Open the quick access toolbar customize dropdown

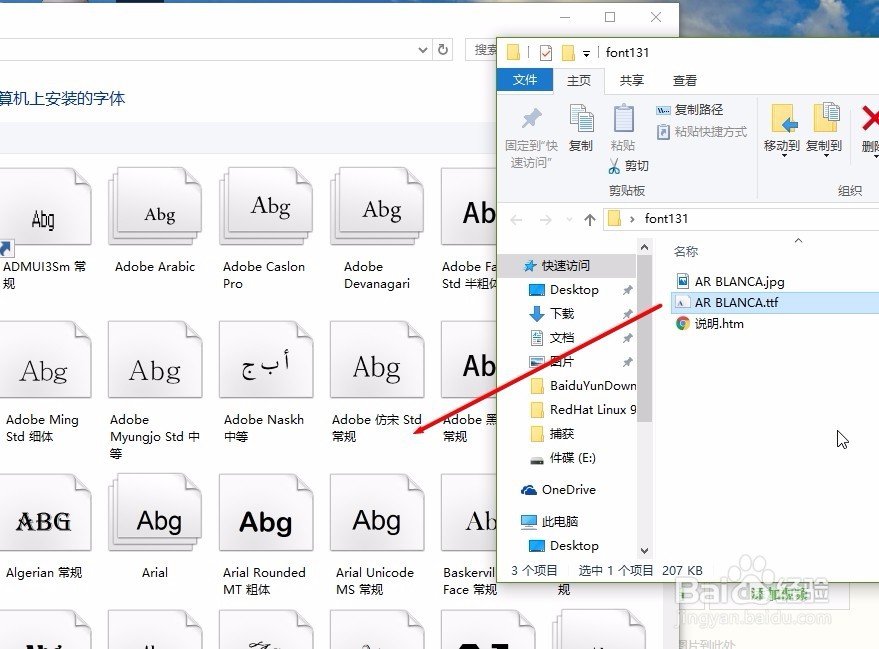click(x=586, y=54)
